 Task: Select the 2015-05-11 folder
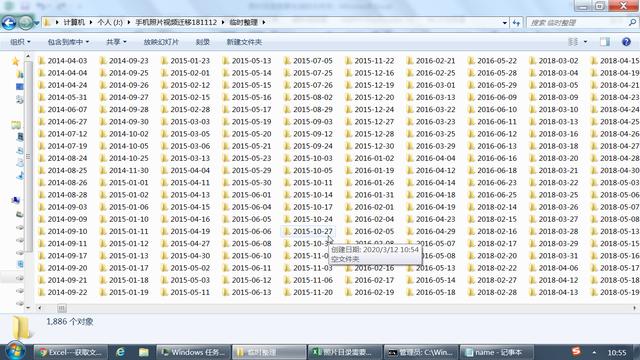185,292
